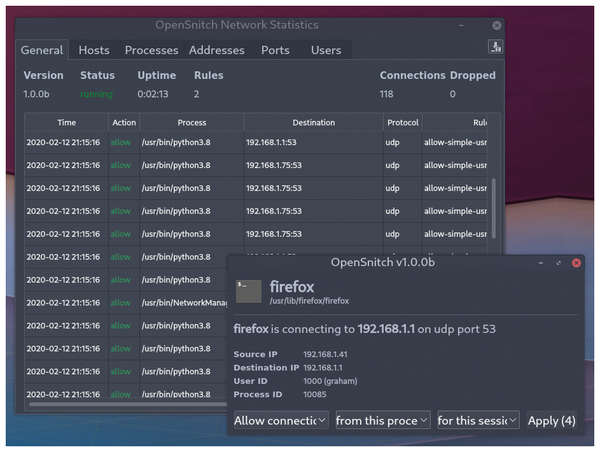Close the OpenSnitch Network Statistics window
600x452 pixels.
click(497, 25)
